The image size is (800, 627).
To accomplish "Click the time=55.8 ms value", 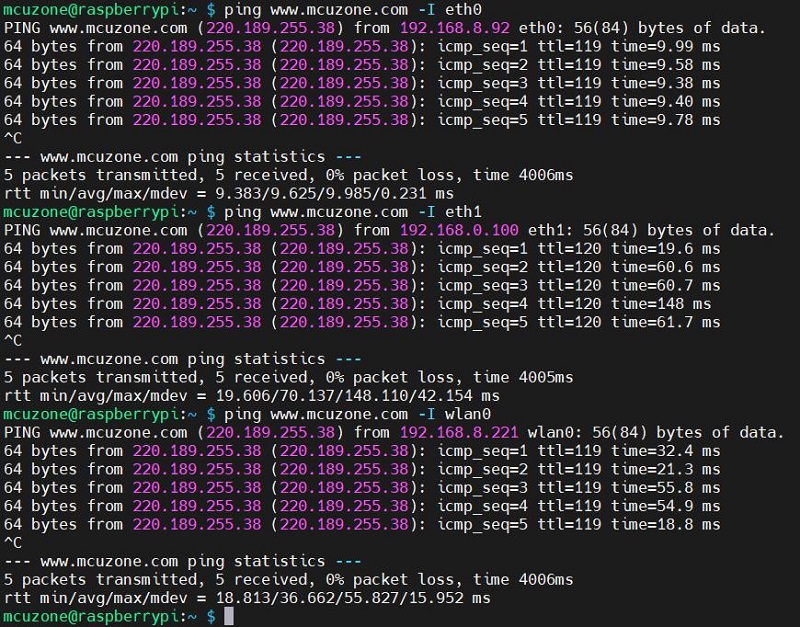I will coord(666,487).
